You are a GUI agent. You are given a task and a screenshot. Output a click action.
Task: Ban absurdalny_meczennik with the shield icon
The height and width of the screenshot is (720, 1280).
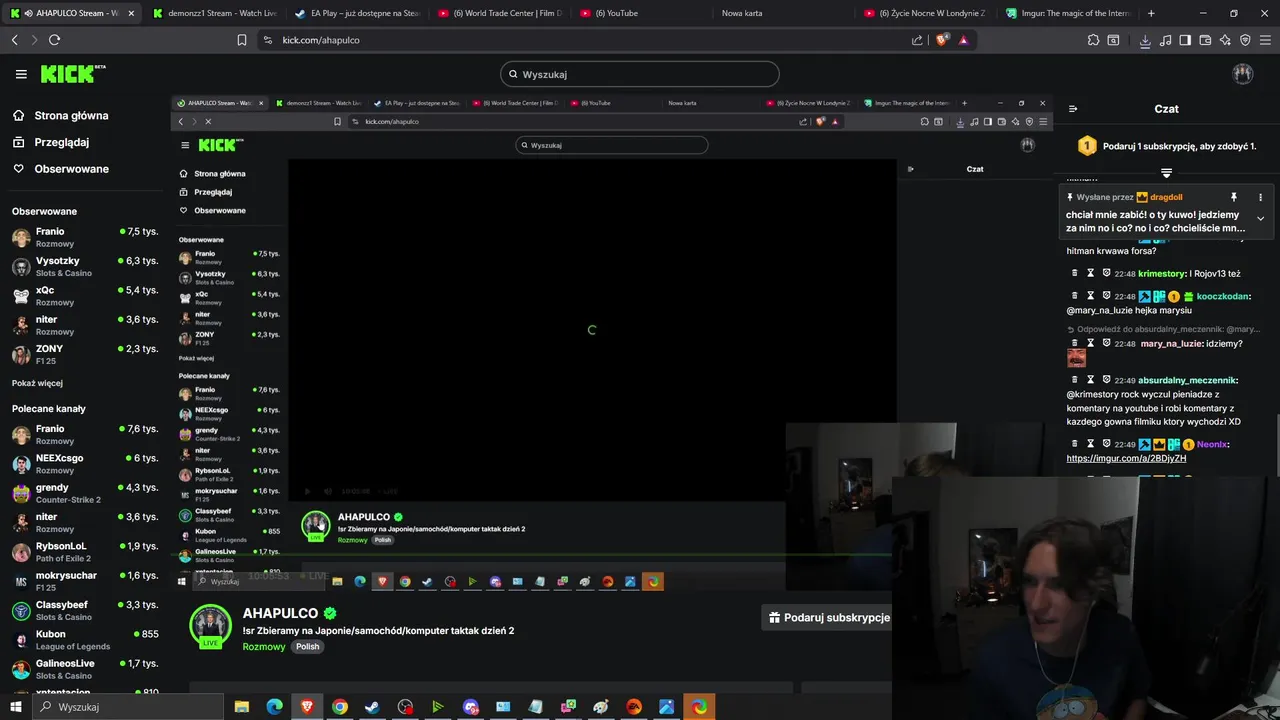(x=1107, y=380)
